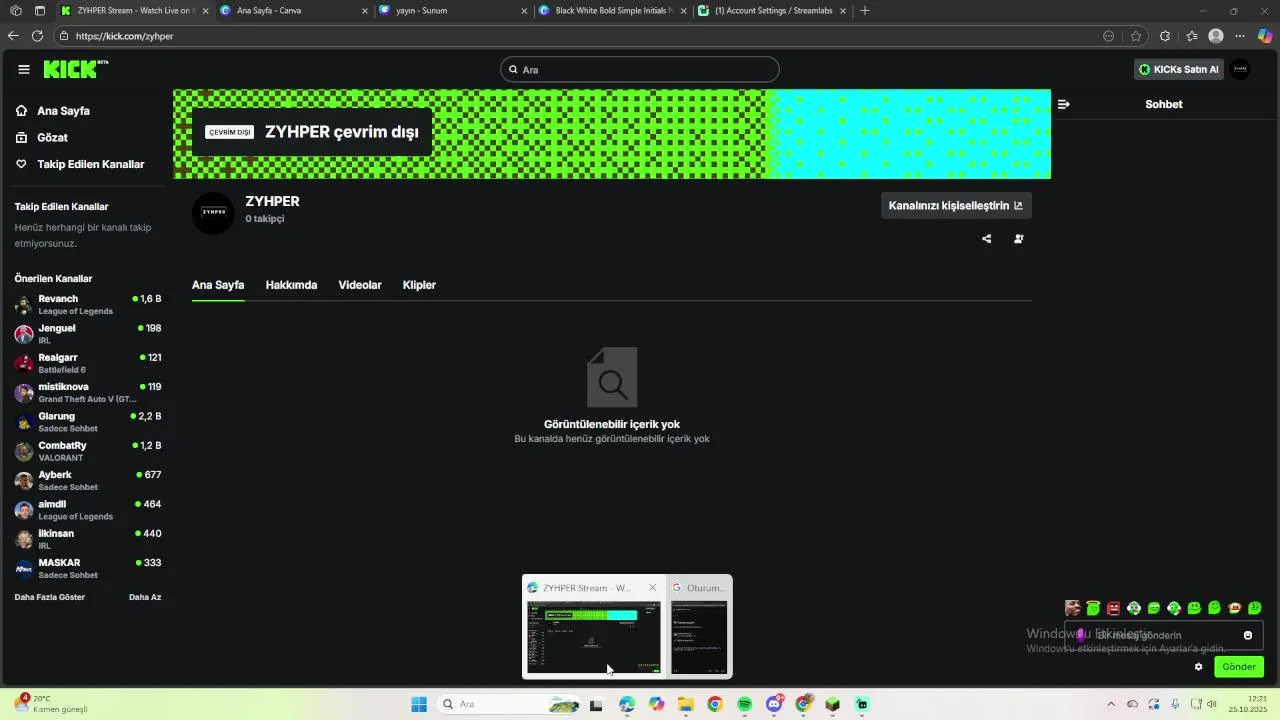The height and width of the screenshot is (720, 1280).
Task: Open the ZYHPER channel profile picture
Action: click(213, 212)
